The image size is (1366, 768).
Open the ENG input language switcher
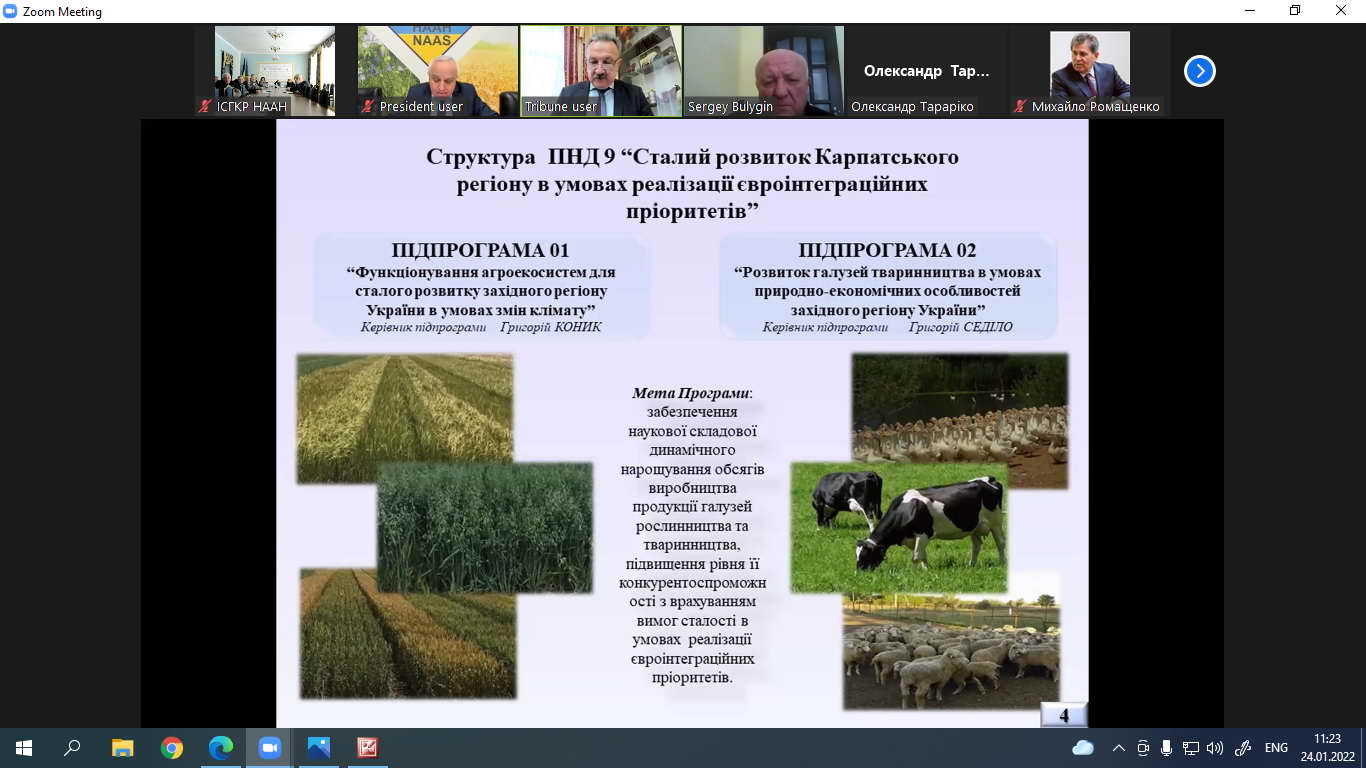click(x=1276, y=747)
